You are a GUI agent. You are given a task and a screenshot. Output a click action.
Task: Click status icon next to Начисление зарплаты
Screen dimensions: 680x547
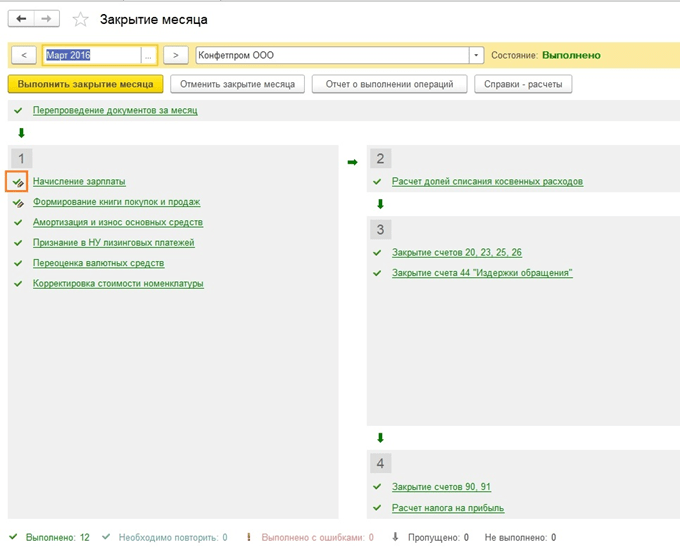19,182
